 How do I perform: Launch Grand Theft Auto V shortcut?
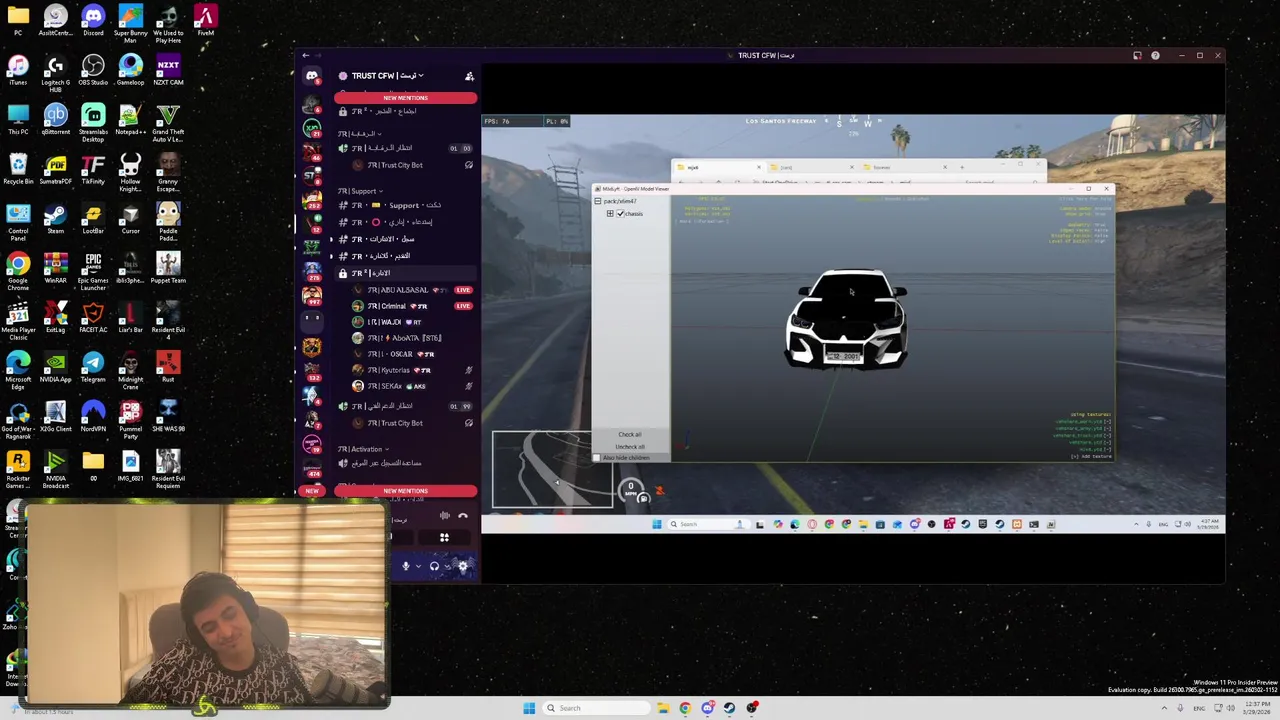(168, 121)
